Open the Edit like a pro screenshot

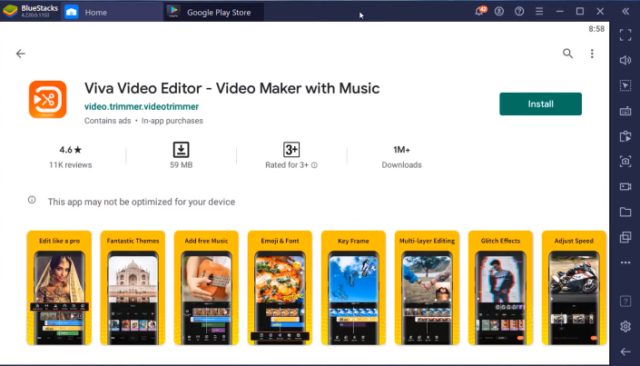pos(59,288)
